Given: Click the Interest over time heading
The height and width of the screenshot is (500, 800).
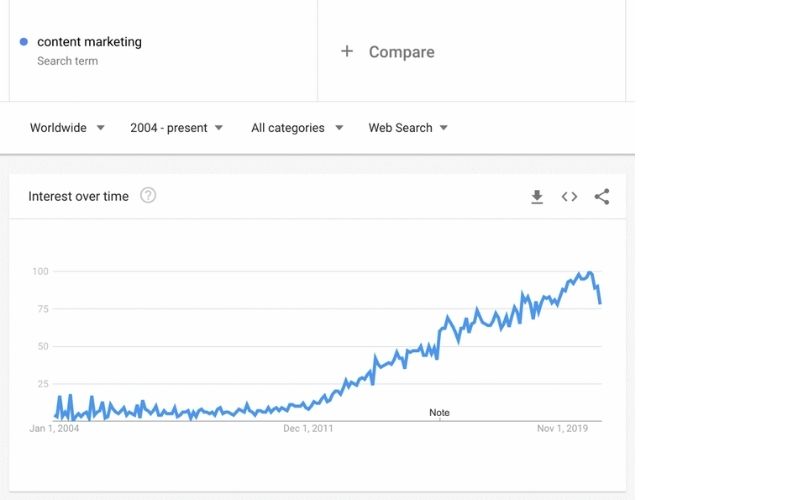Looking at the screenshot, I should point(79,196).
